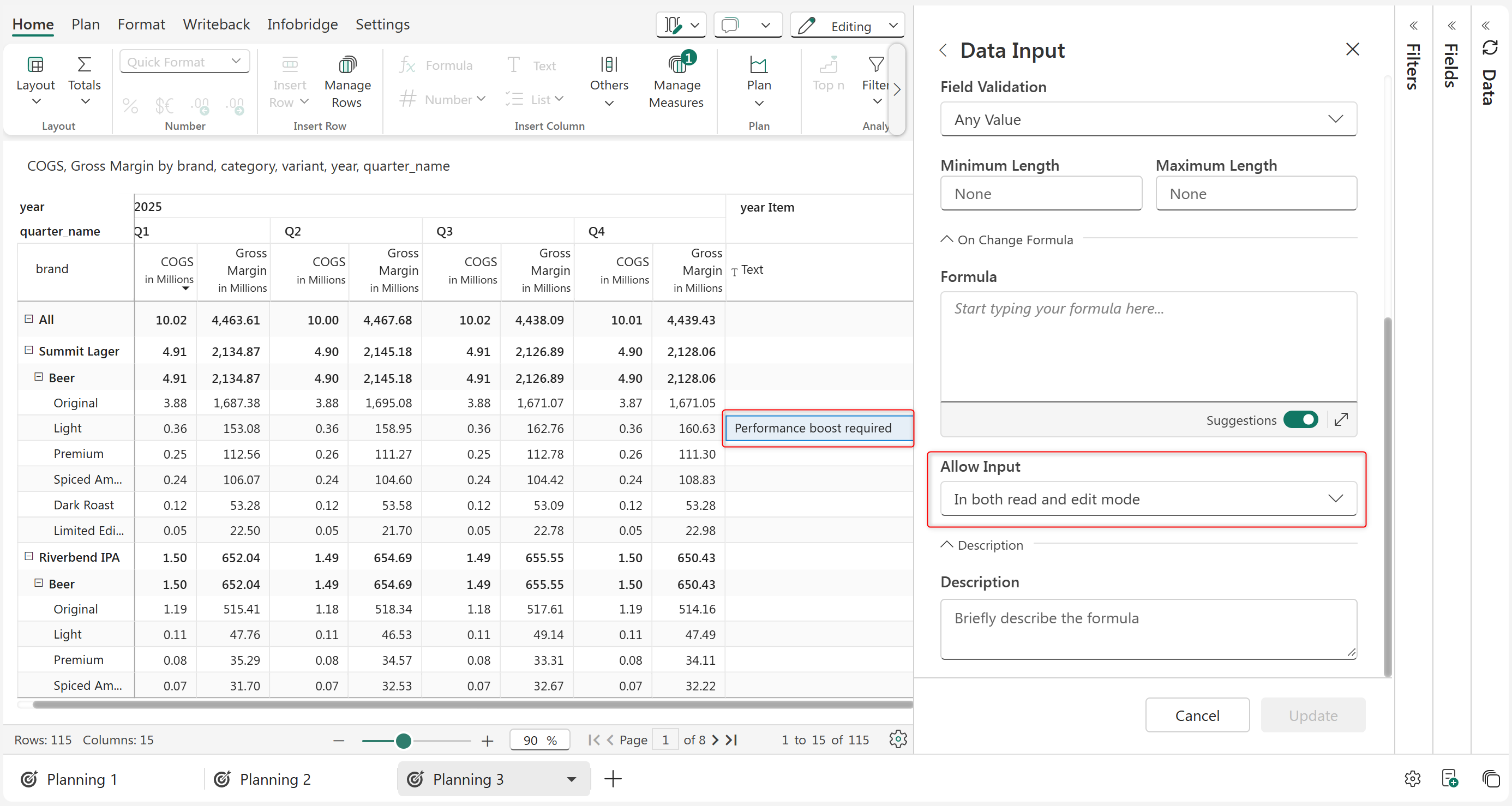Open the Layout icon menu
The height and width of the screenshot is (806, 1512).
click(x=35, y=64)
